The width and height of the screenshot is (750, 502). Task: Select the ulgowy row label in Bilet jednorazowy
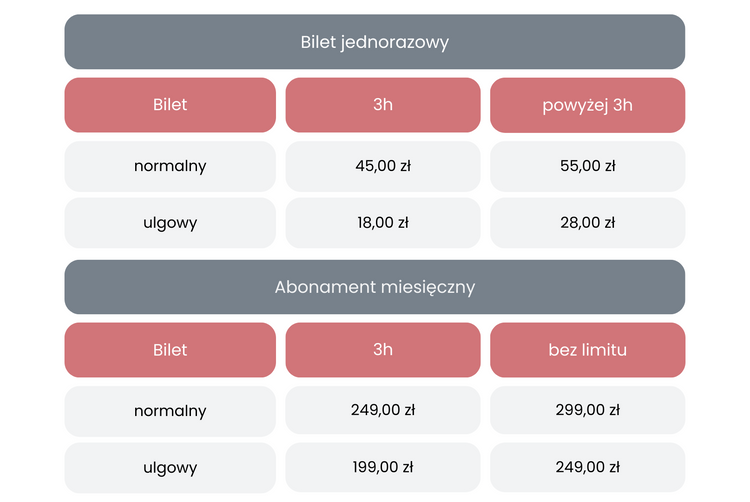point(170,223)
